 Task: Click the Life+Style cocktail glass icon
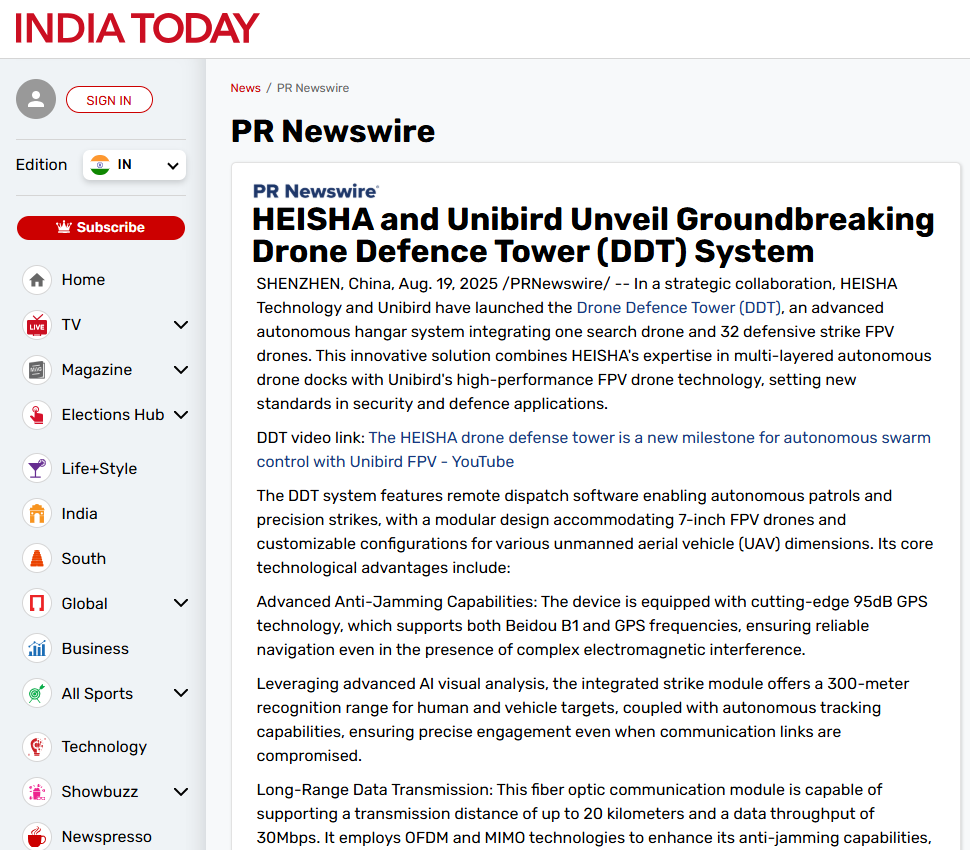pos(37,469)
